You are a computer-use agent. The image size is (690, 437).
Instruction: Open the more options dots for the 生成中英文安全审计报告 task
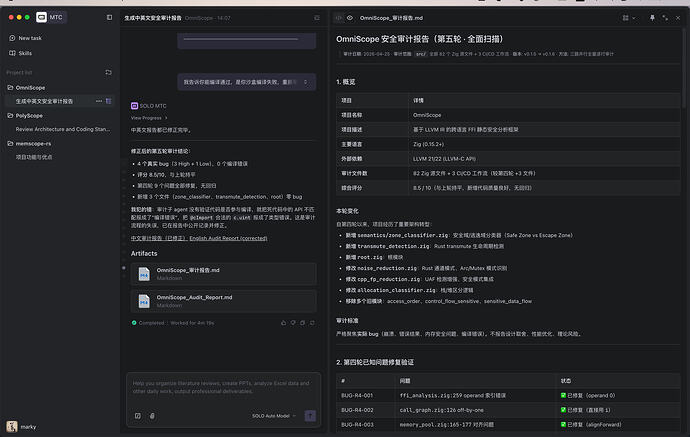(99, 101)
